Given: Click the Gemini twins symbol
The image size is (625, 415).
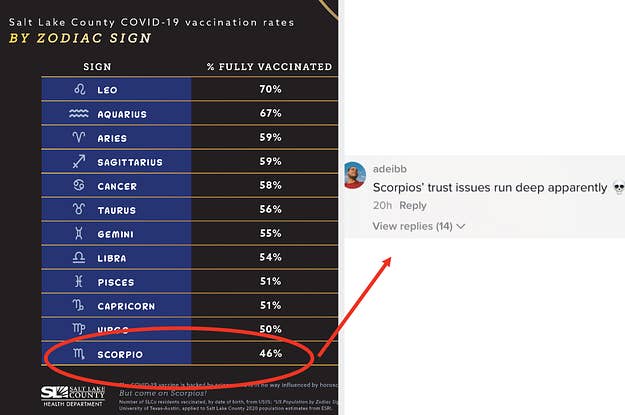Looking at the screenshot, I should 79,233.
